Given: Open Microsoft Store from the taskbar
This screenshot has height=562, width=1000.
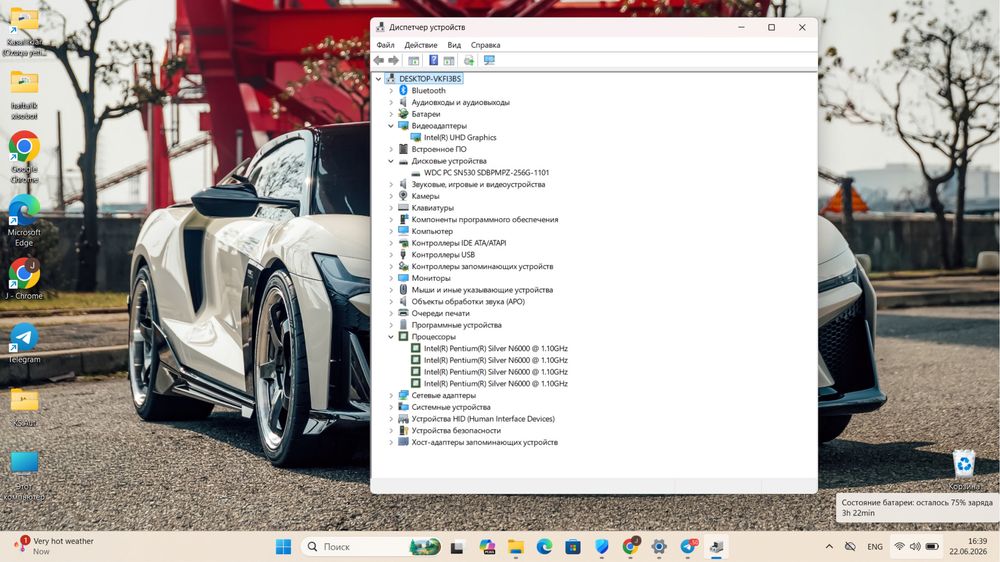Looking at the screenshot, I should [x=573, y=547].
